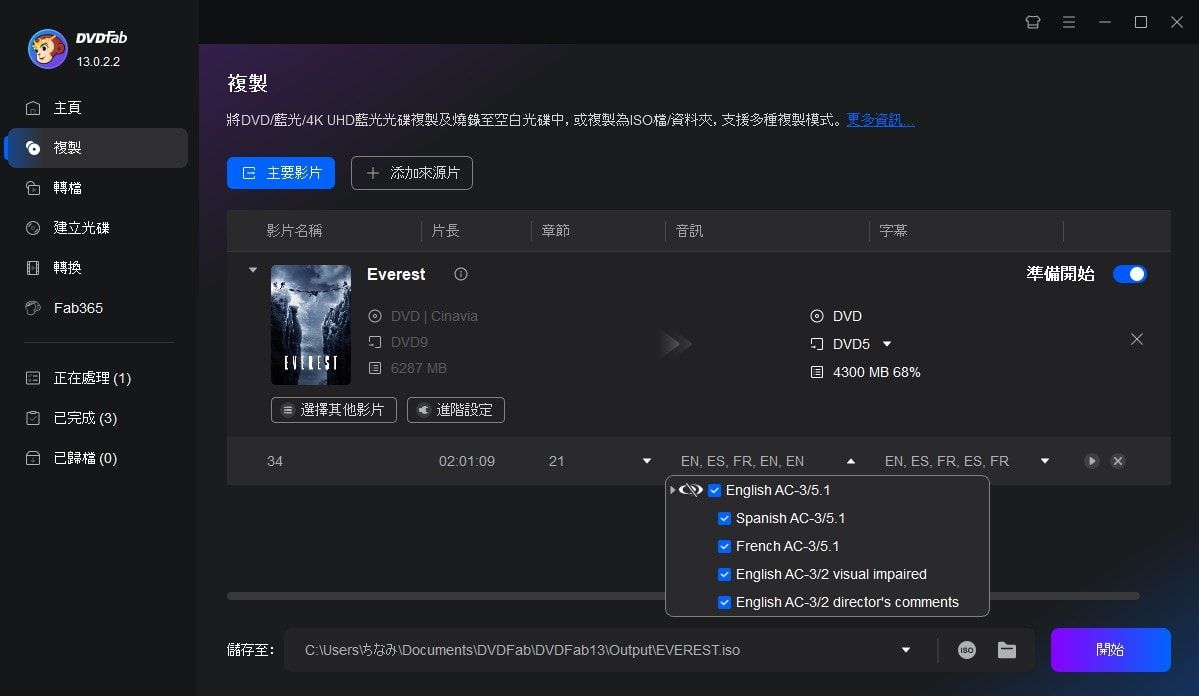Click the DVD output disc icon
The width and height of the screenshot is (1199, 696).
click(817, 316)
